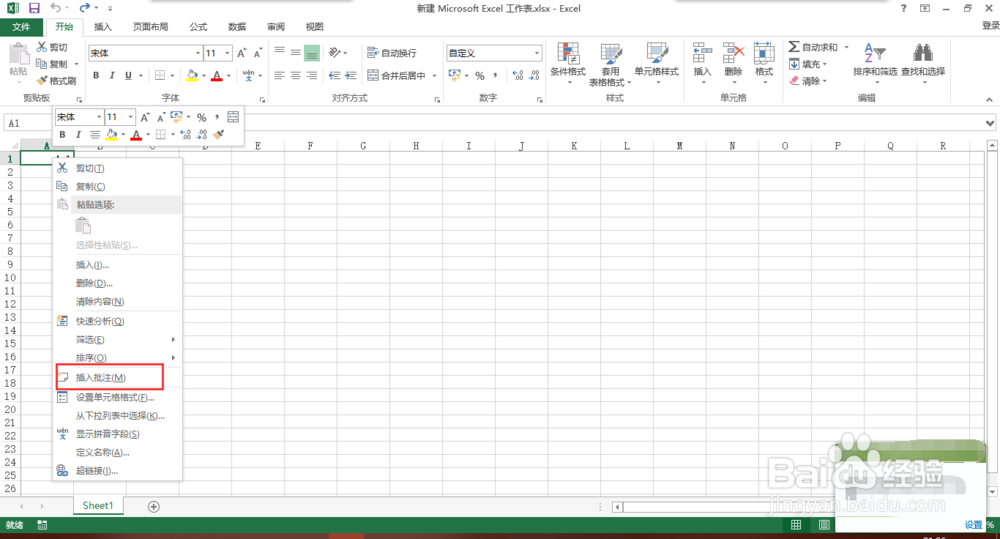The height and width of the screenshot is (539, 1000).
Task: Click the horizontal scrollbar left arrow
Action: pos(617,507)
